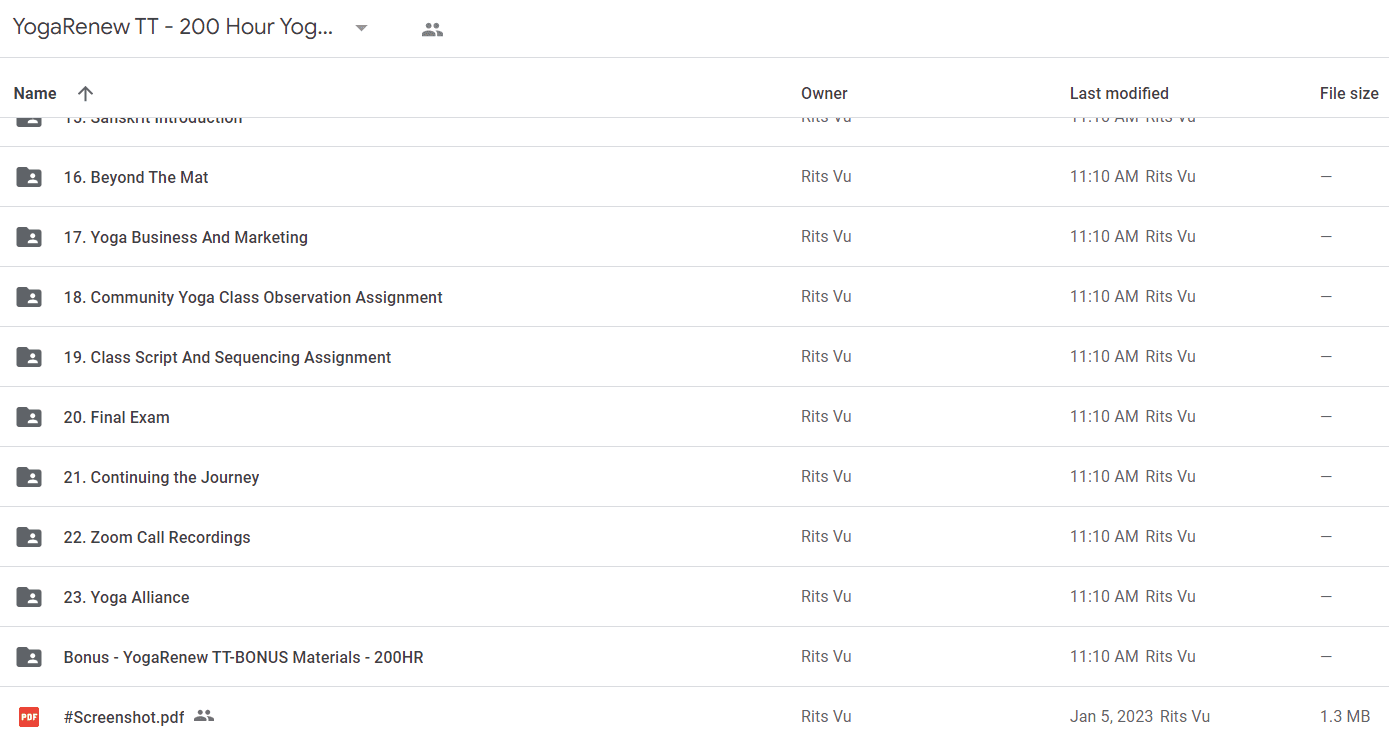The width and height of the screenshot is (1389, 746).
Task: Click owner 'Rits Vu' in Yoga Business row
Action: coord(826,236)
